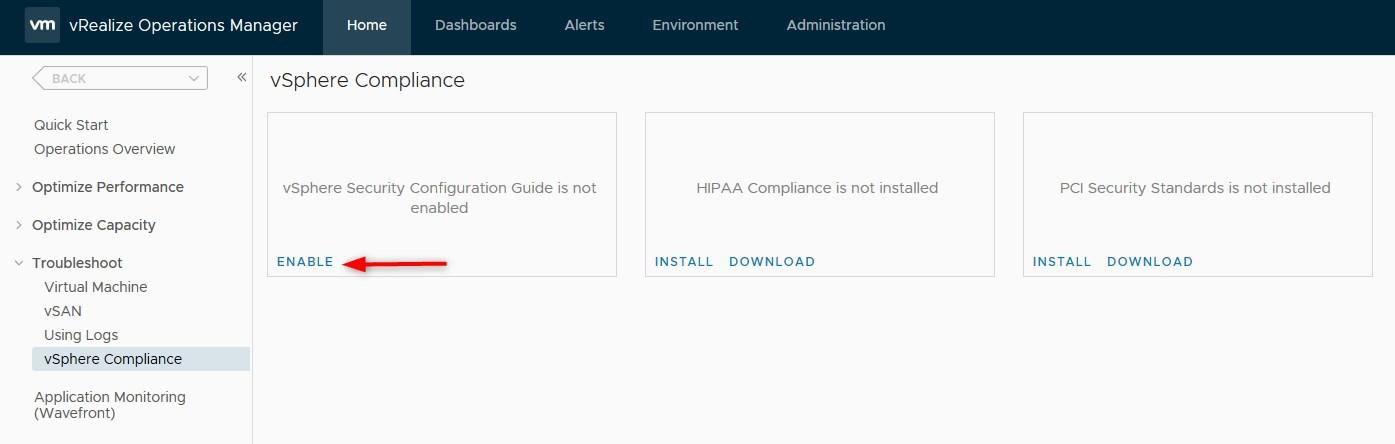Image resolution: width=1395 pixels, height=444 pixels.
Task: Click the vRealize Operations Manager title
Action: 184,25
